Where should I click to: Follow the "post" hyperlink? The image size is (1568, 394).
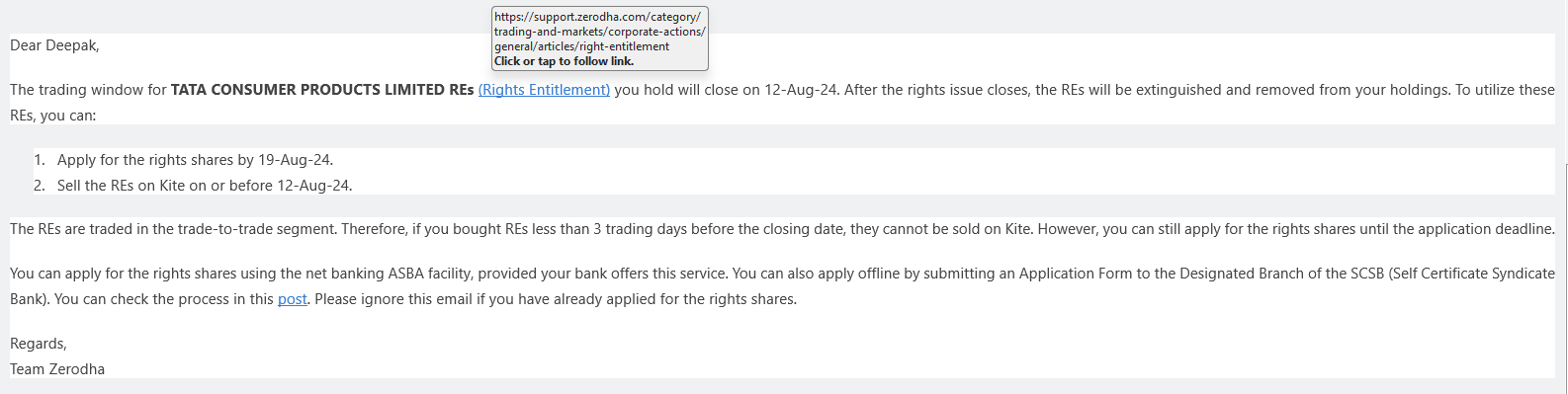(292, 299)
